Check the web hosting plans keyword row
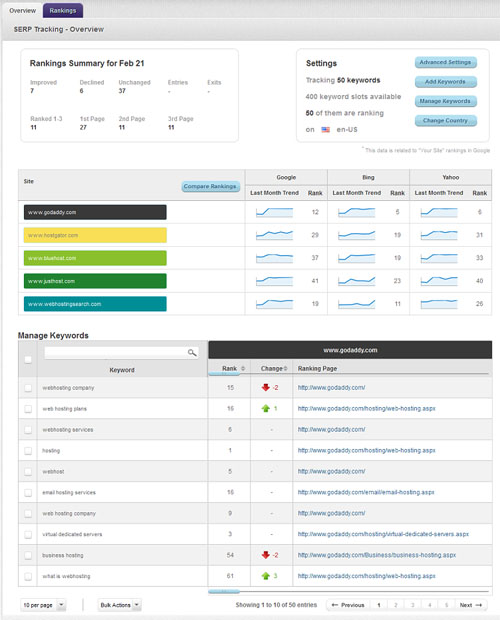The image size is (500, 620). coord(28,409)
